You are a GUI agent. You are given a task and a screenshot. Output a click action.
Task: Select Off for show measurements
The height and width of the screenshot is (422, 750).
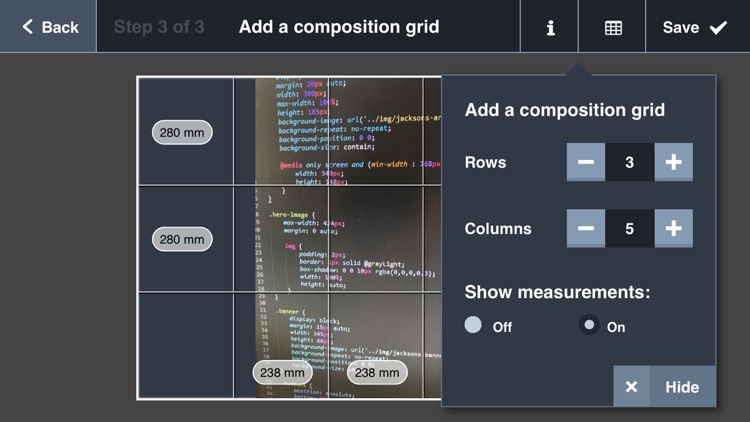click(474, 325)
